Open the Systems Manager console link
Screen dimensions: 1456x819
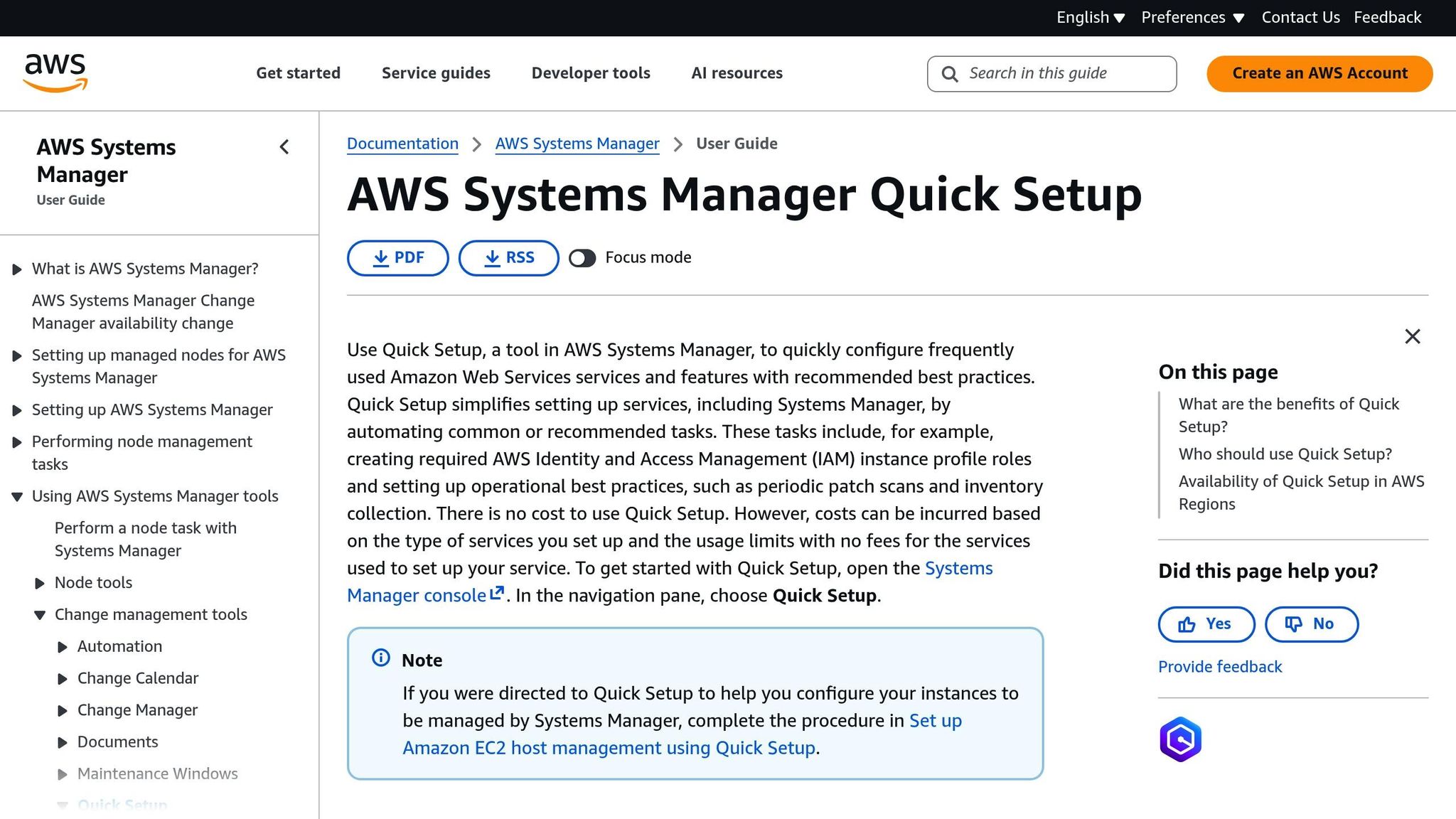[416, 596]
